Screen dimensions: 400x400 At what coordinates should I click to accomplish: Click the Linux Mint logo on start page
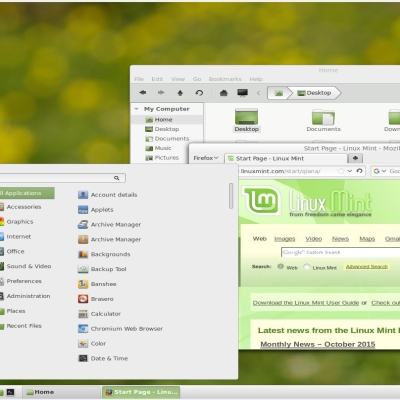[x=261, y=200]
